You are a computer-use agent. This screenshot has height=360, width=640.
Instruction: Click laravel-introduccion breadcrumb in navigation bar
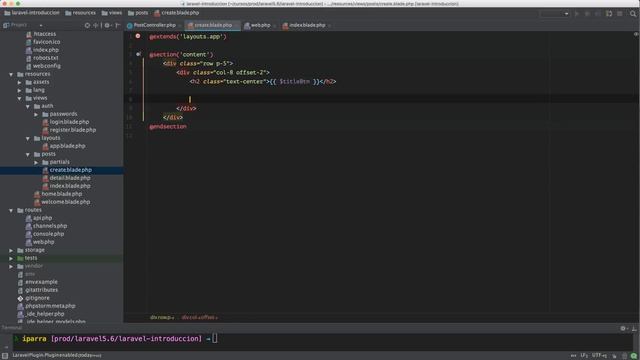pyautogui.click(x=32, y=13)
